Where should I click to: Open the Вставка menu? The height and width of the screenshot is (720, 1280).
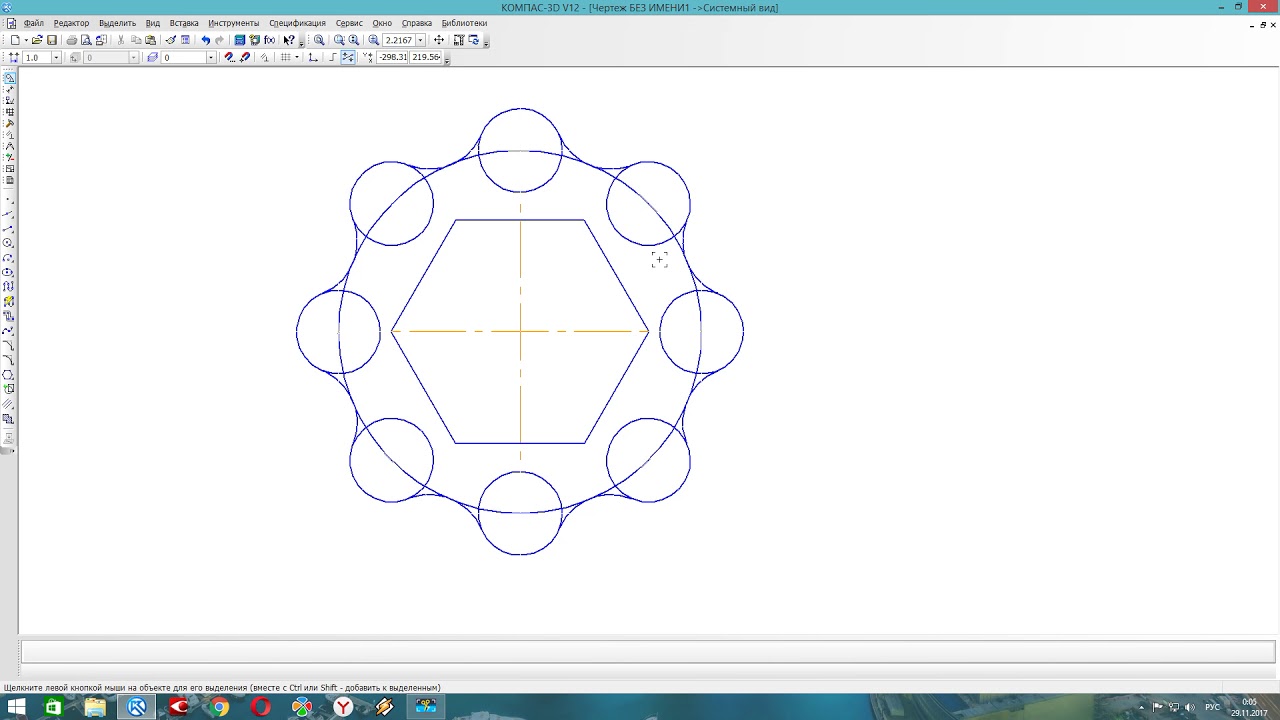[x=184, y=22]
